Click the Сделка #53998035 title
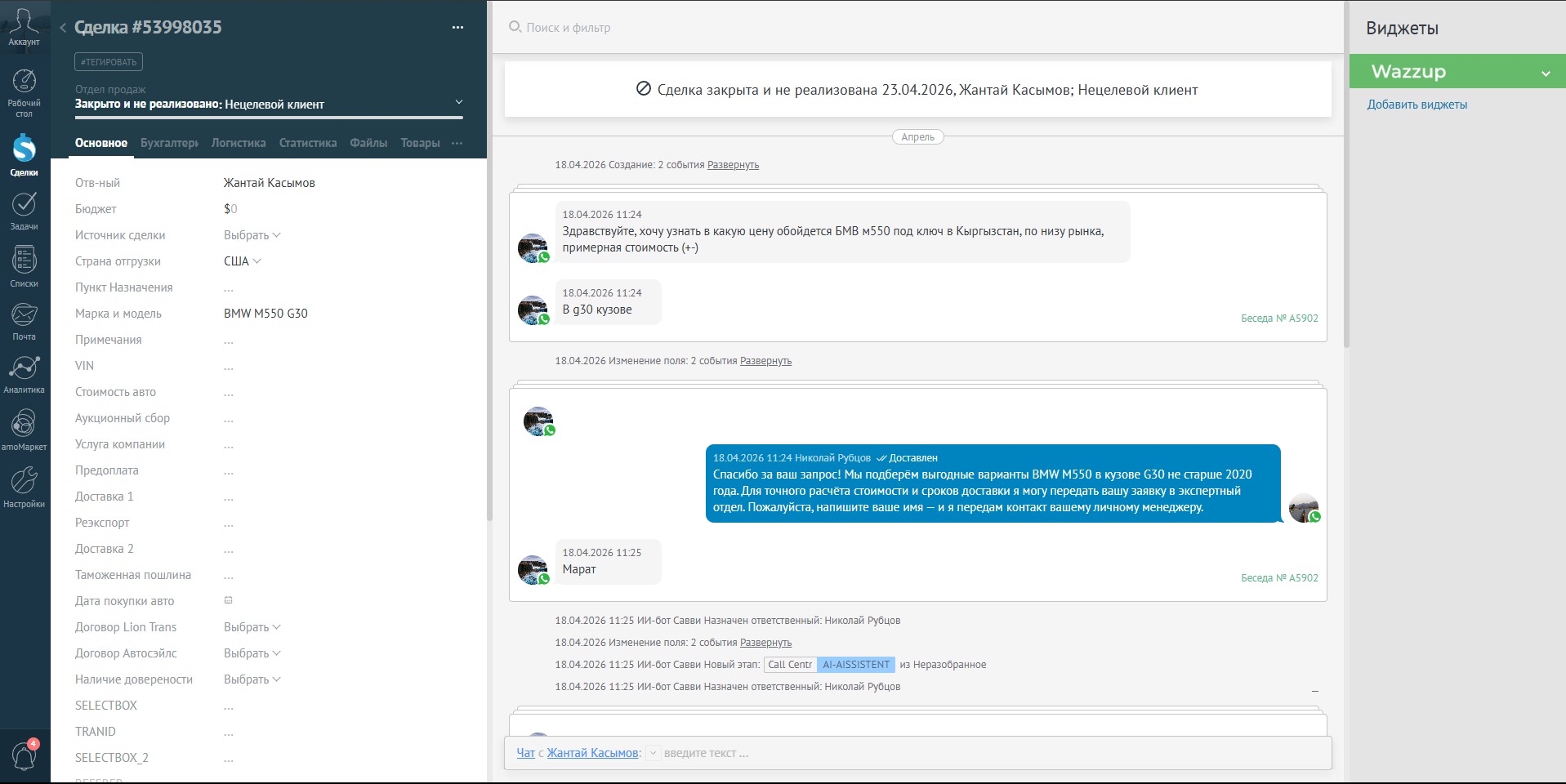This screenshot has height=784, width=1566. [x=148, y=27]
